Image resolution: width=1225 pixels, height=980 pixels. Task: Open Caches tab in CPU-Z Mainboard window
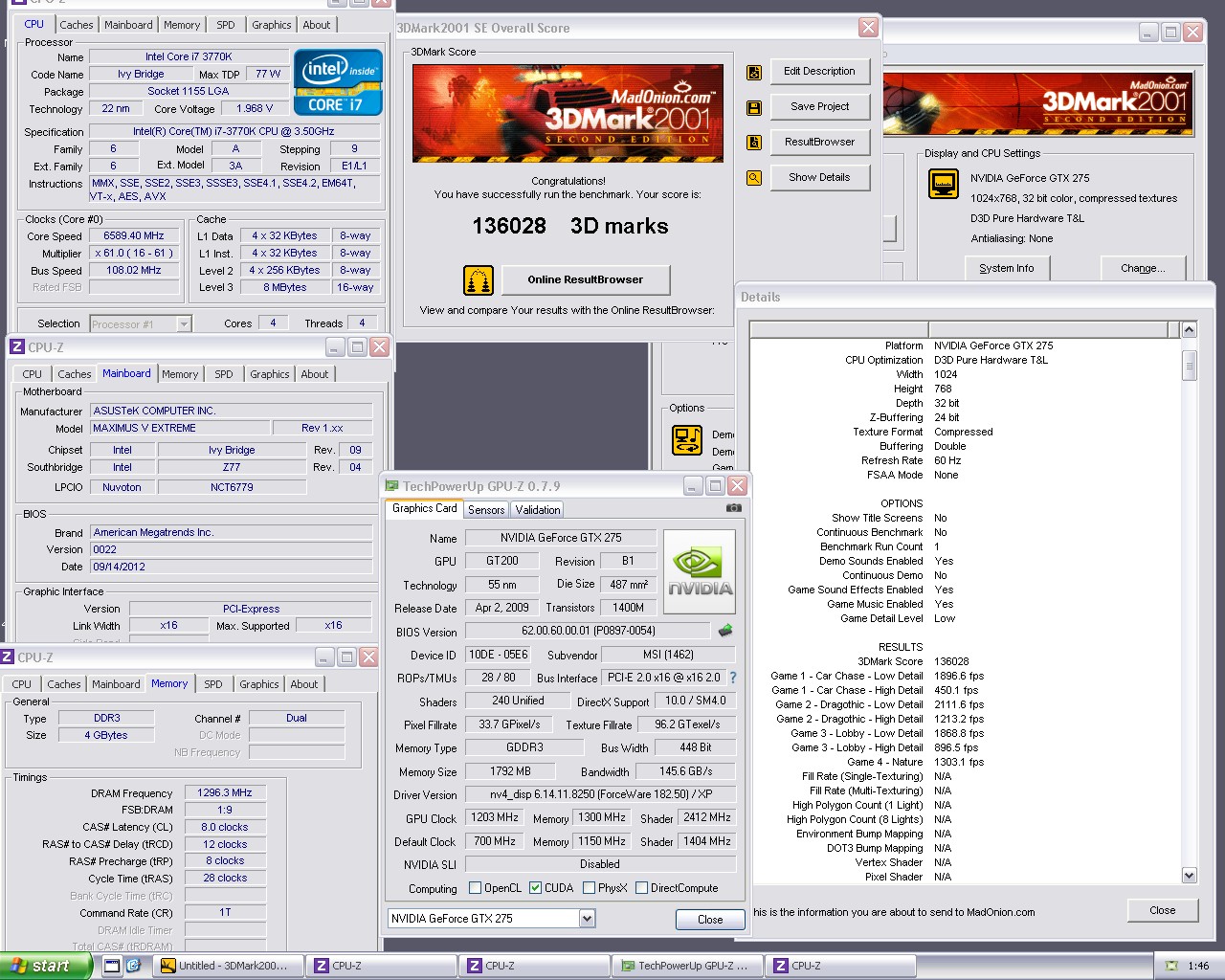pos(74,374)
